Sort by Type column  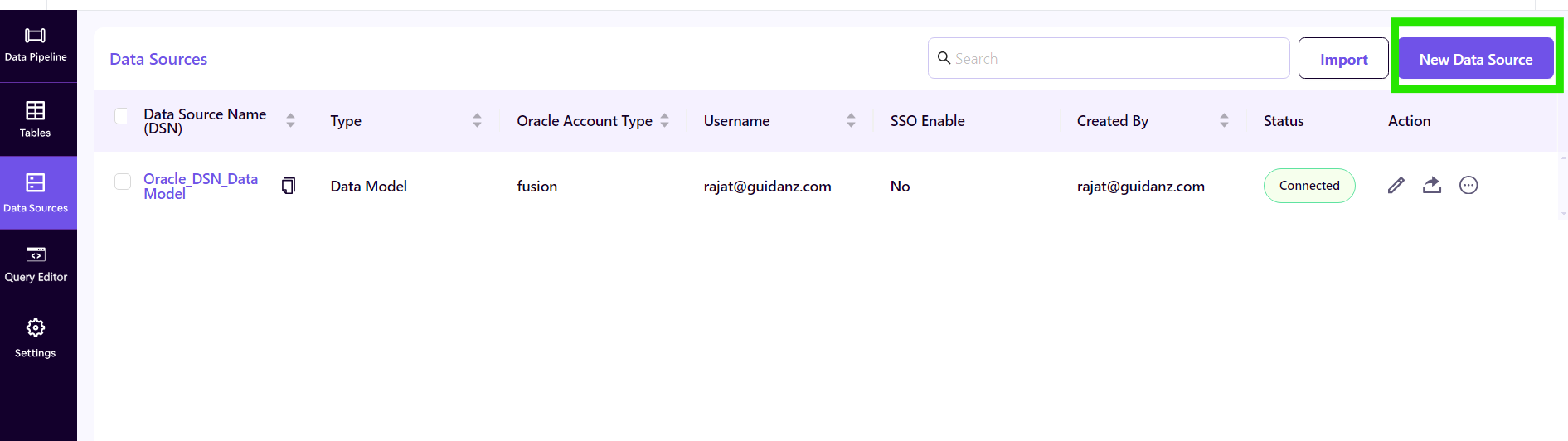click(x=477, y=120)
